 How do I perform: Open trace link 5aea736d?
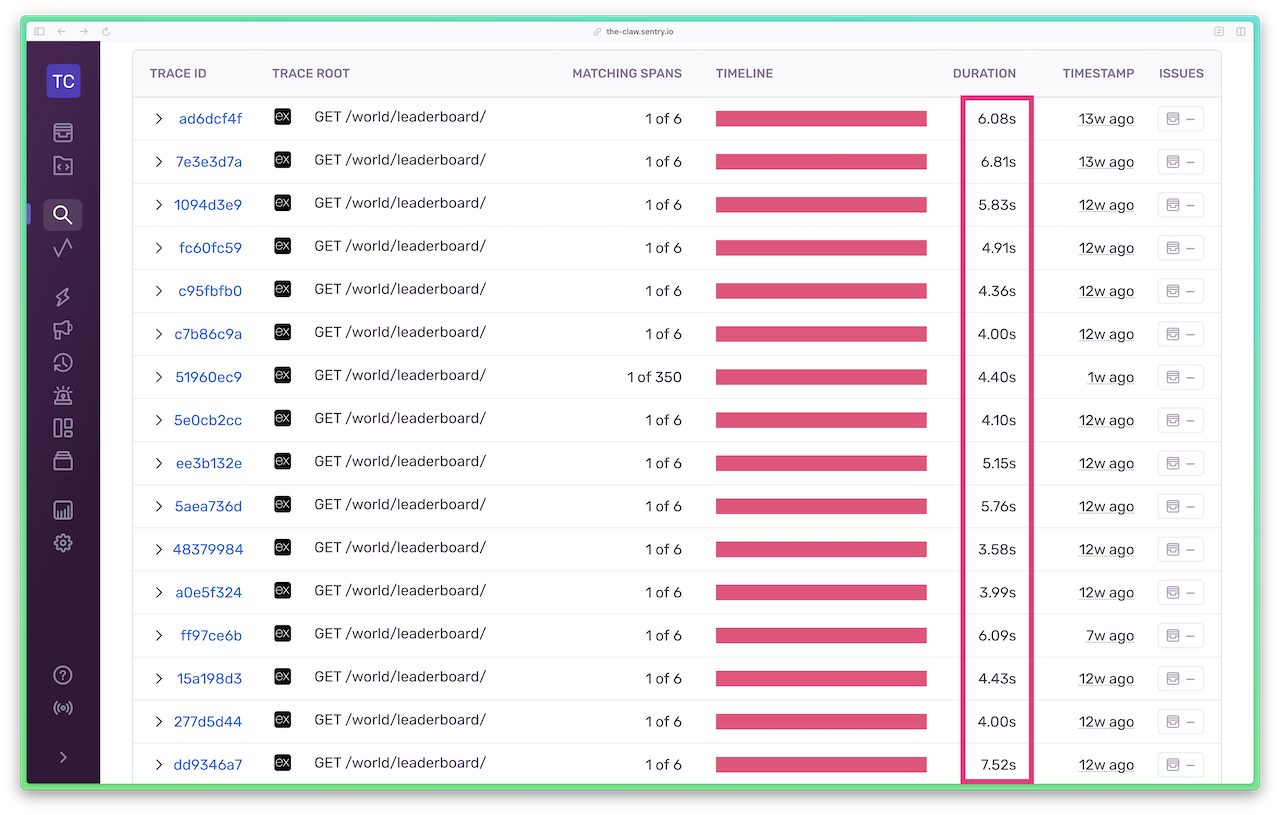(208, 506)
